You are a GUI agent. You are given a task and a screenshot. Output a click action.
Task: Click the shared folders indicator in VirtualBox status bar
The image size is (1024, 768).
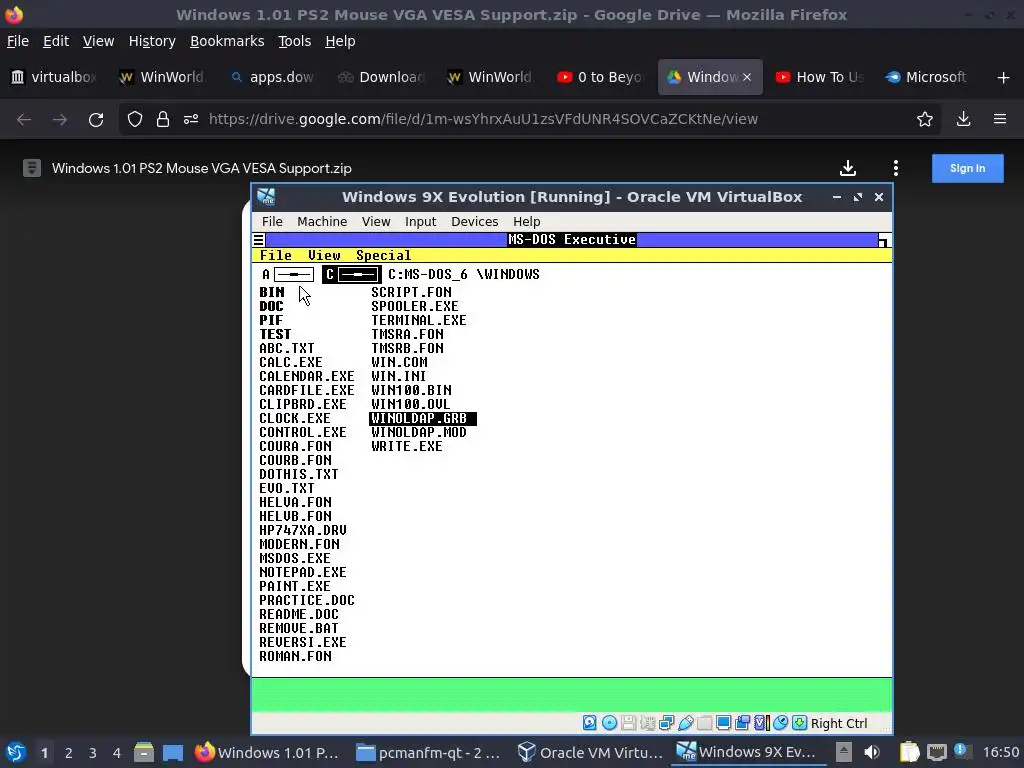(x=705, y=722)
